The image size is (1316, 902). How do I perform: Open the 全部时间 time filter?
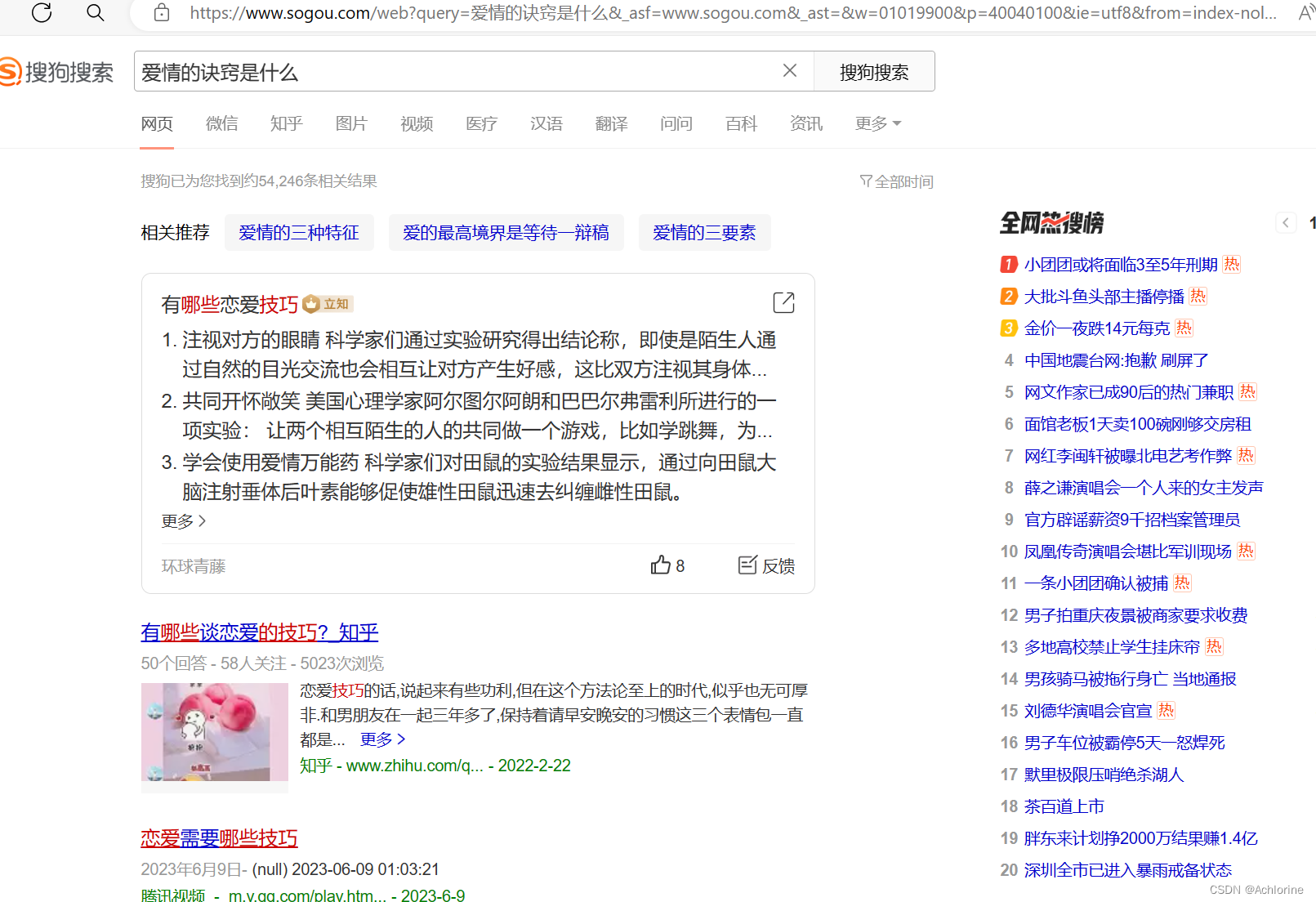tap(896, 181)
